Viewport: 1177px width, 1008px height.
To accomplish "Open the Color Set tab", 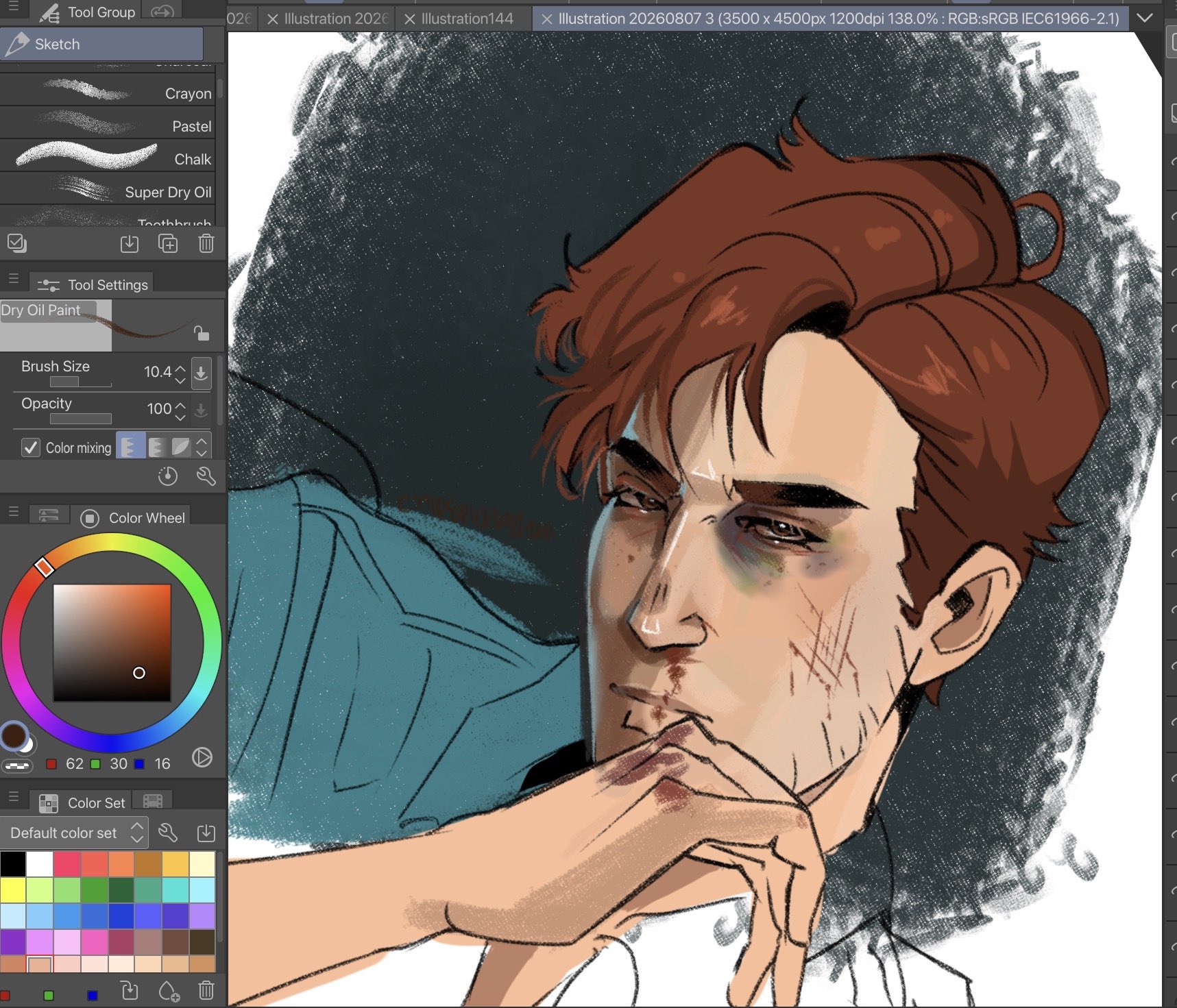I will point(82,802).
